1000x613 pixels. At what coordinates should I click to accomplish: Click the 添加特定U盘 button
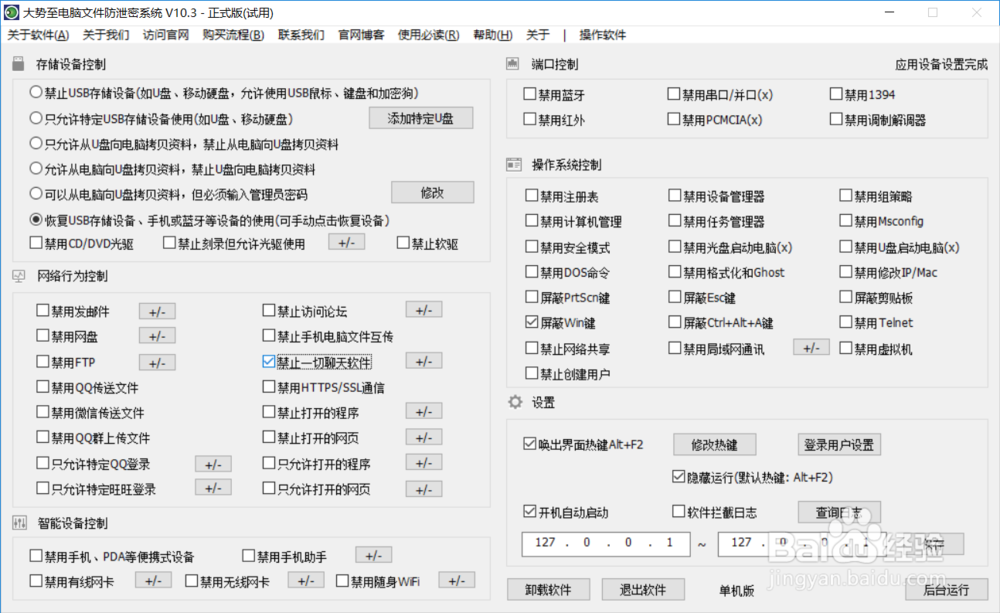pyautogui.click(x=421, y=117)
